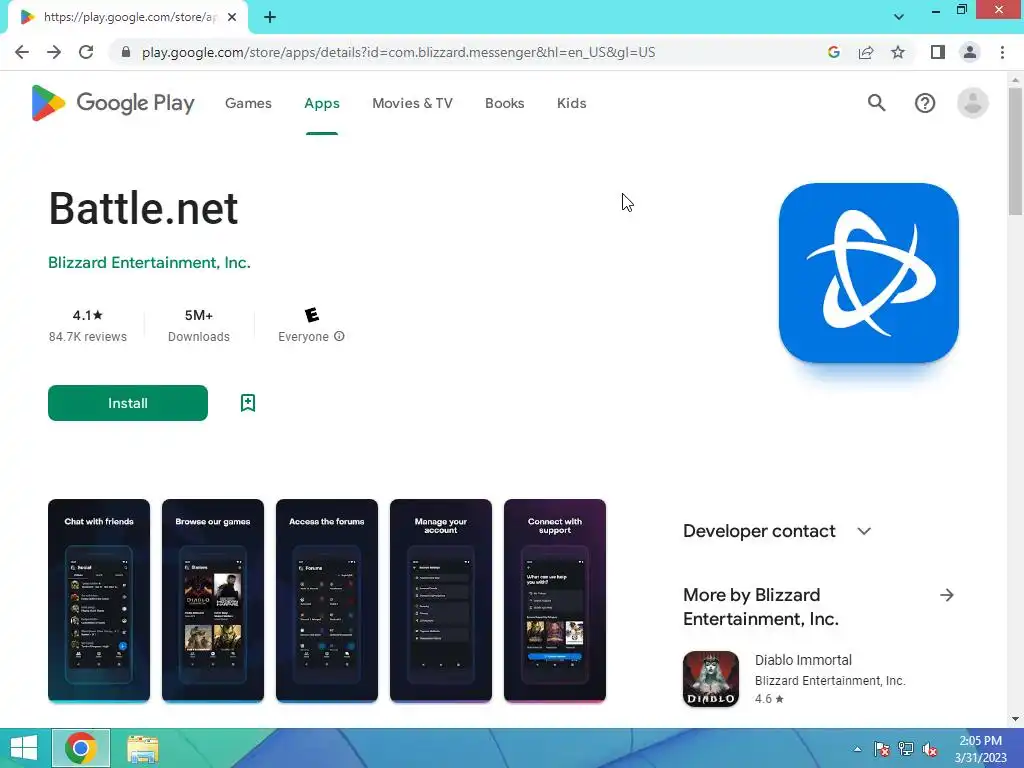This screenshot has width=1024, height=768.
Task: Click the Diablo Immortal app icon
Action: pyautogui.click(x=711, y=679)
